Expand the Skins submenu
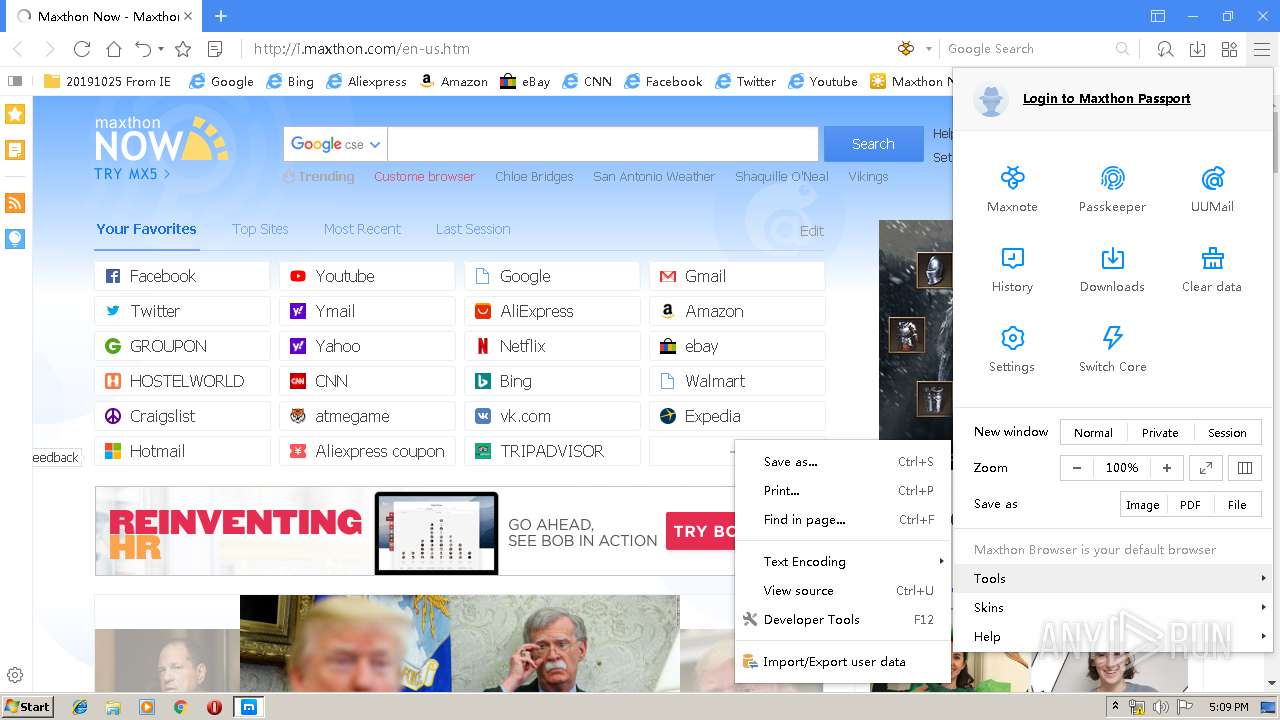The width and height of the screenshot is (1280, 720). (1112, 607)
